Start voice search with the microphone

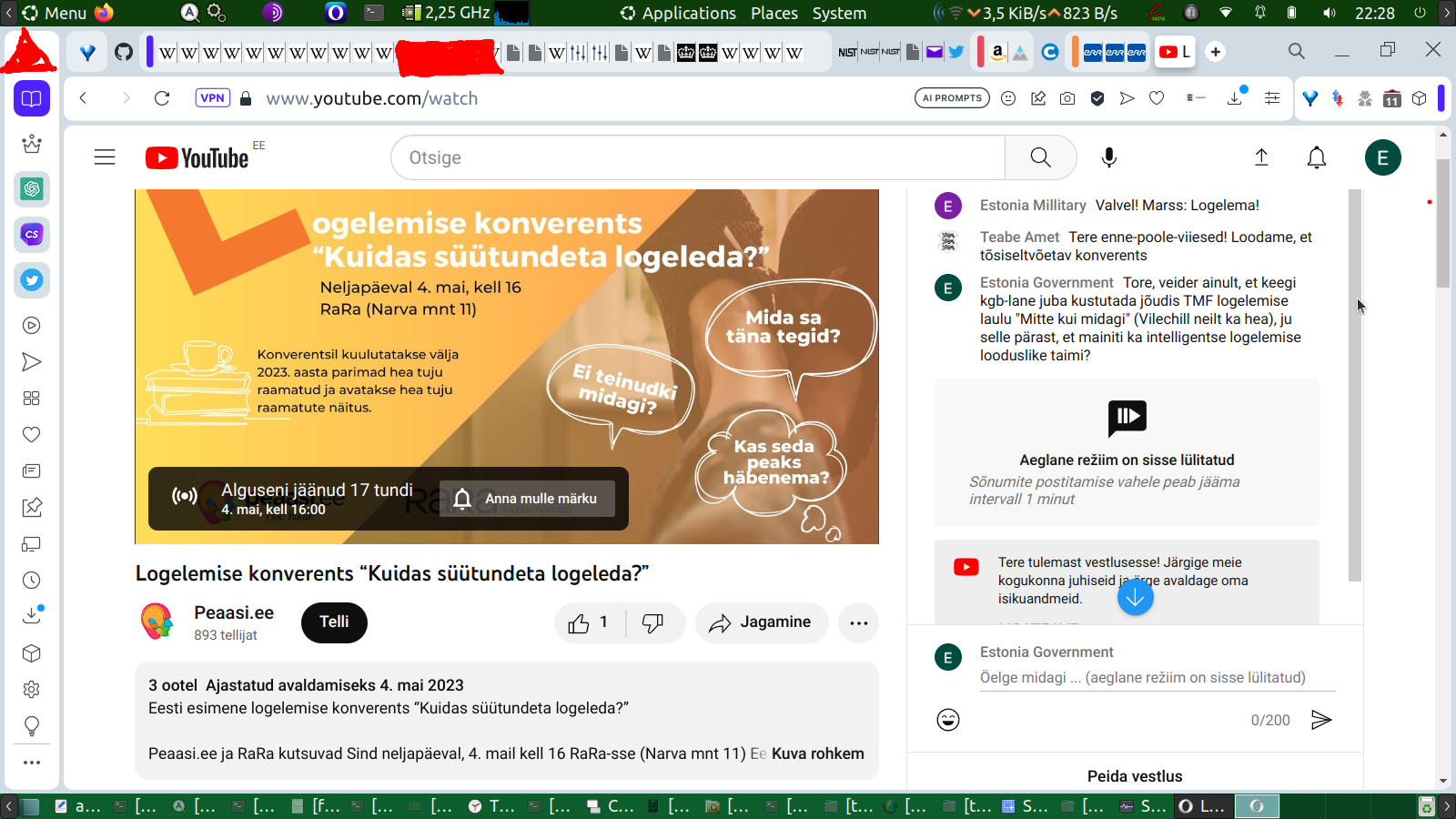(1109, 157)
